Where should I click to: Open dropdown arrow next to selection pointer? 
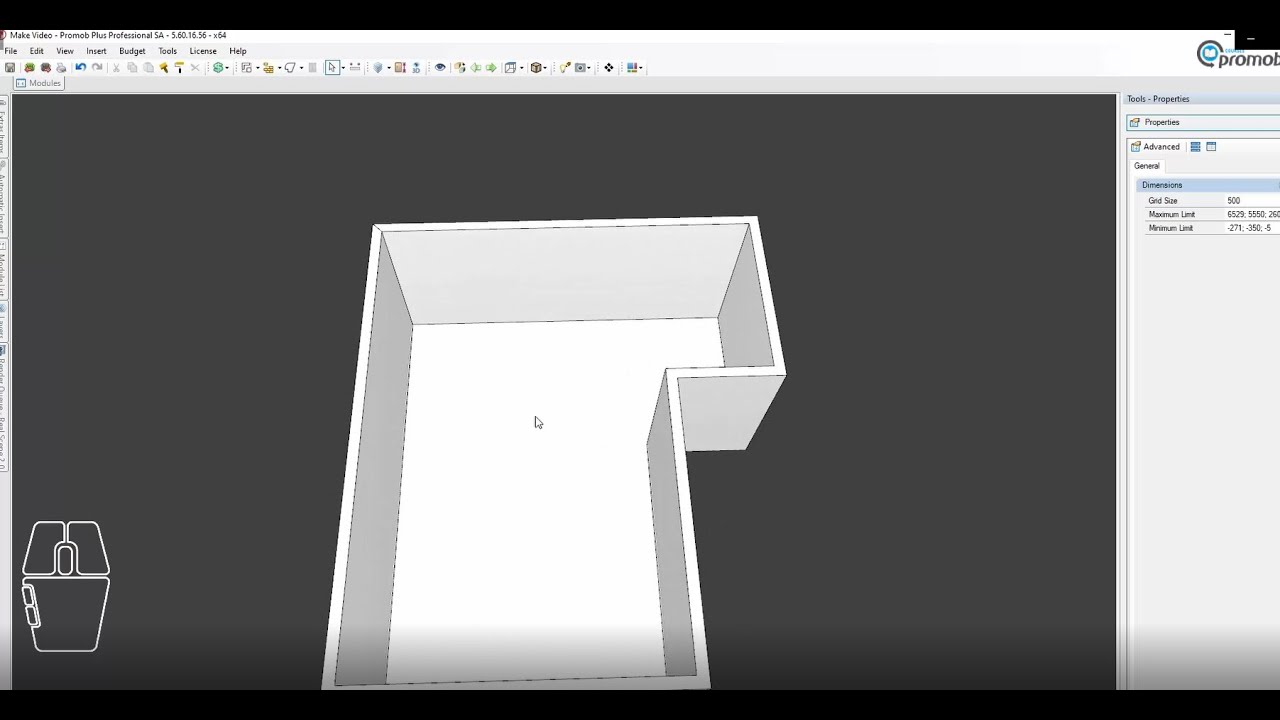343,68
